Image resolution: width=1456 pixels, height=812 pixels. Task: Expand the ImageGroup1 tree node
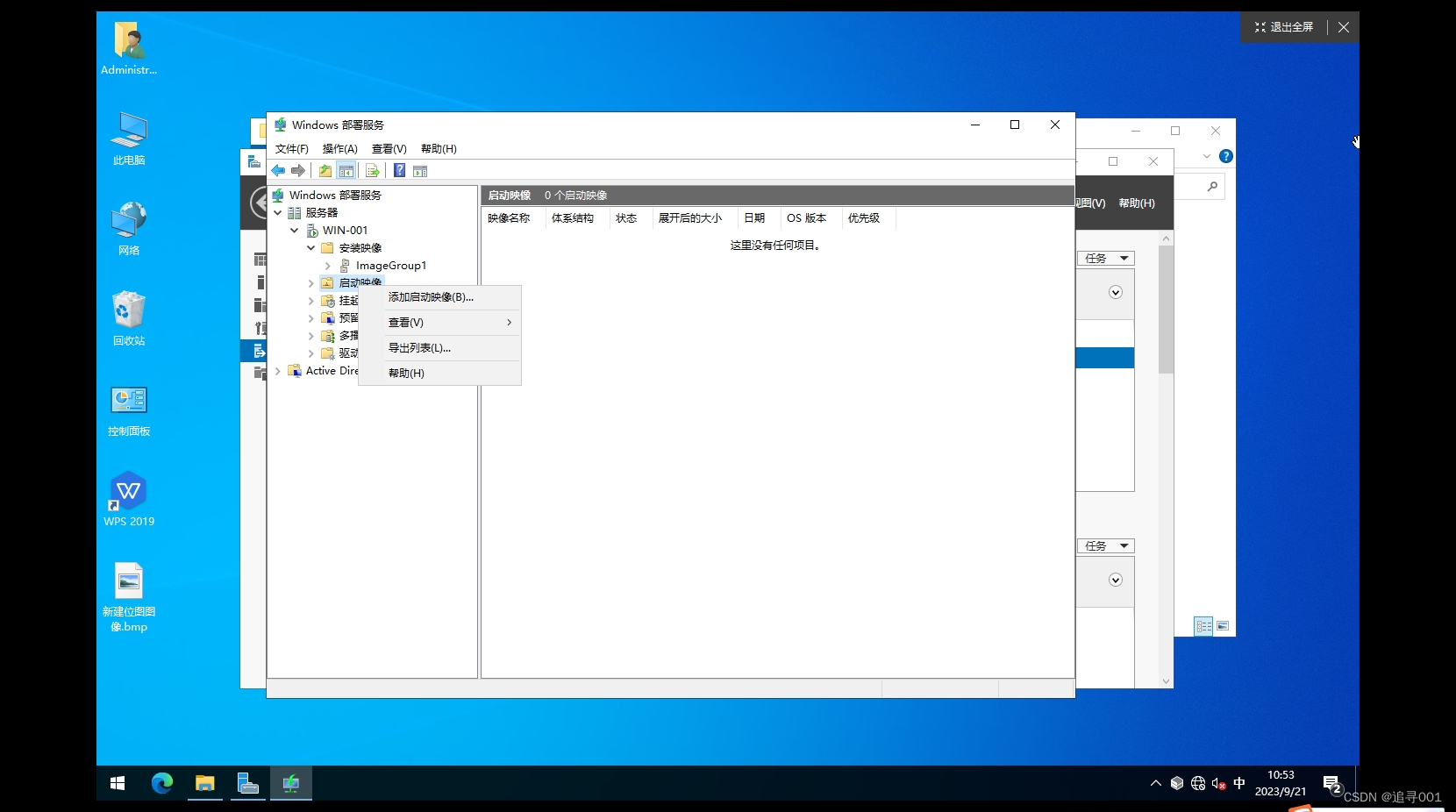(327, 265)
